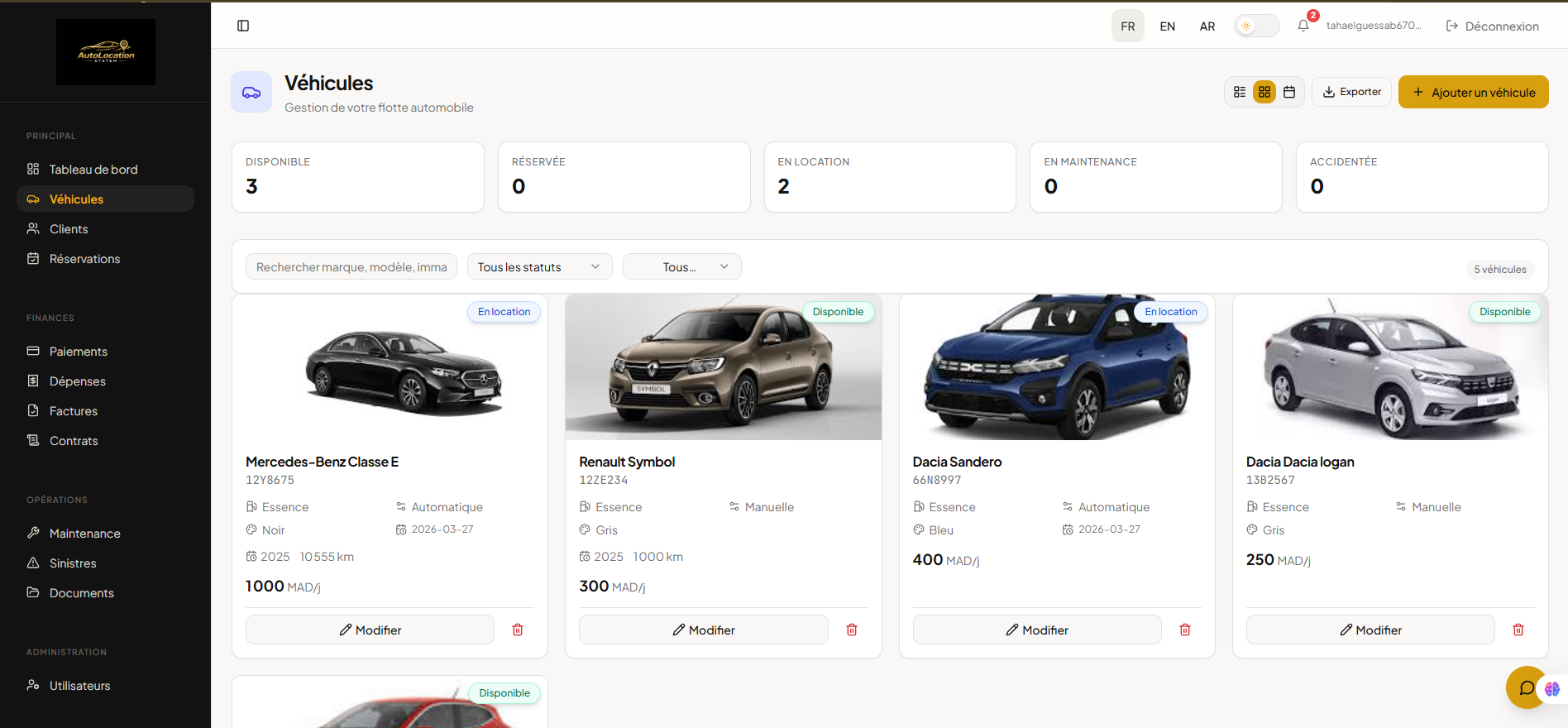Click the Contrats sidebar icon
Image resolution: width=1568 pixels, height=728 pixels.
coord(33,440)
